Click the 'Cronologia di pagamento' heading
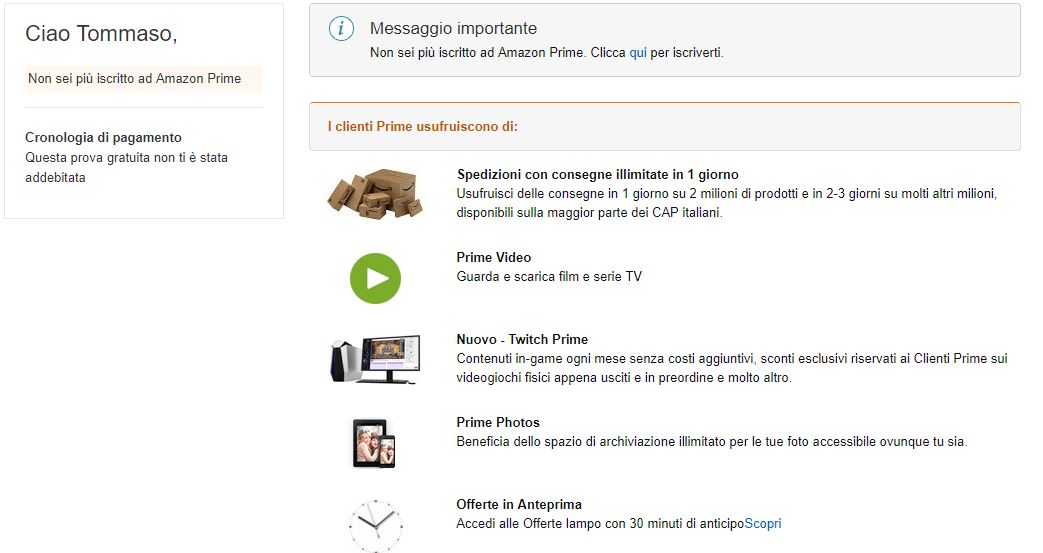1043x553 pixels. (104, 137)
